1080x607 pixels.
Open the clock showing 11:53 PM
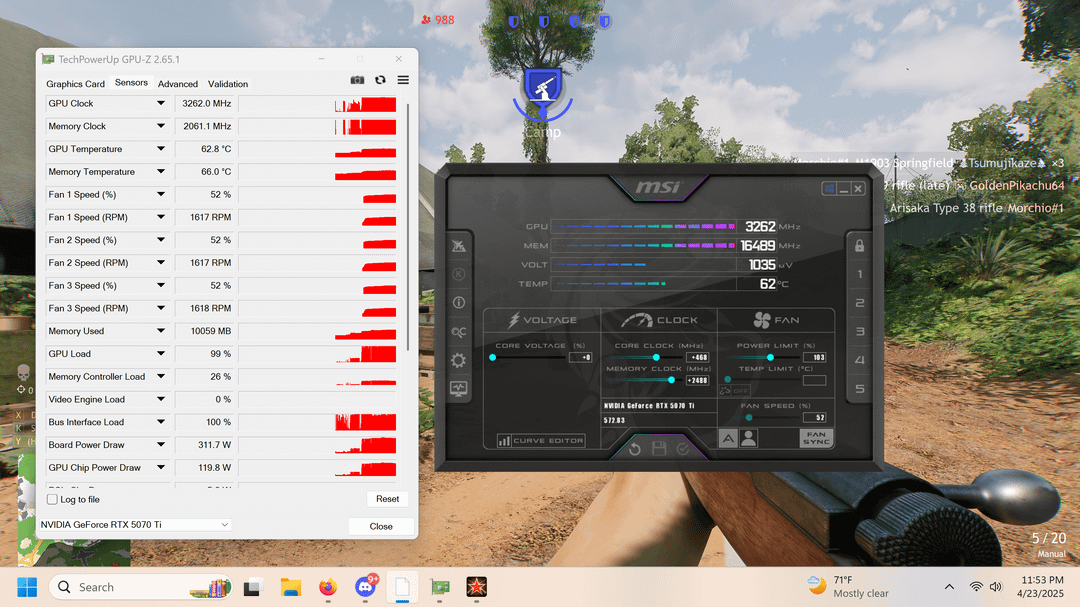click(1040, 587)
